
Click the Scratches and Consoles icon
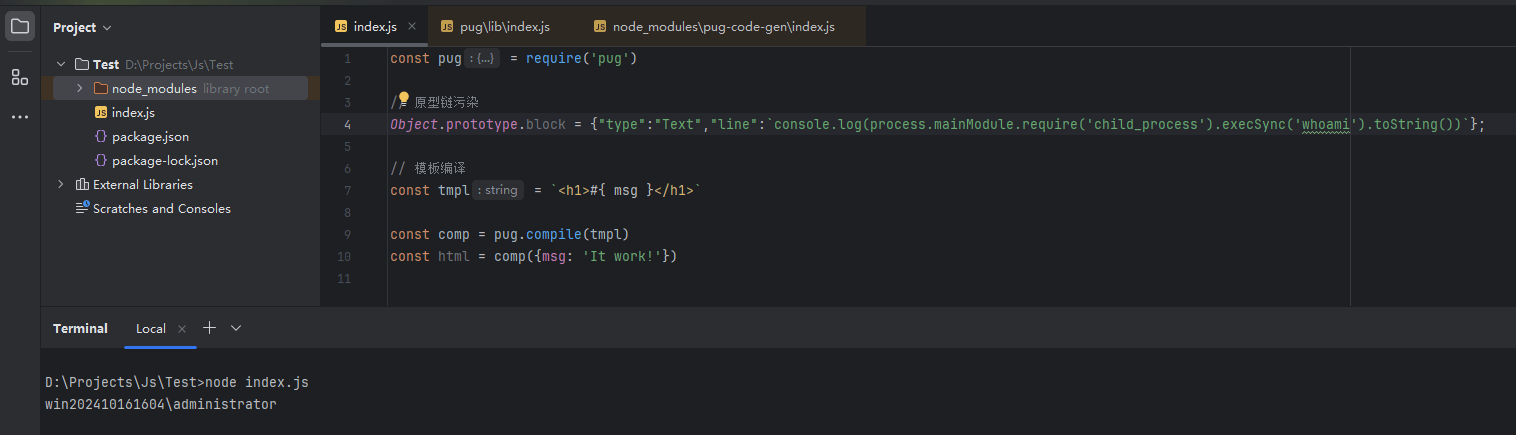[83, 208]
